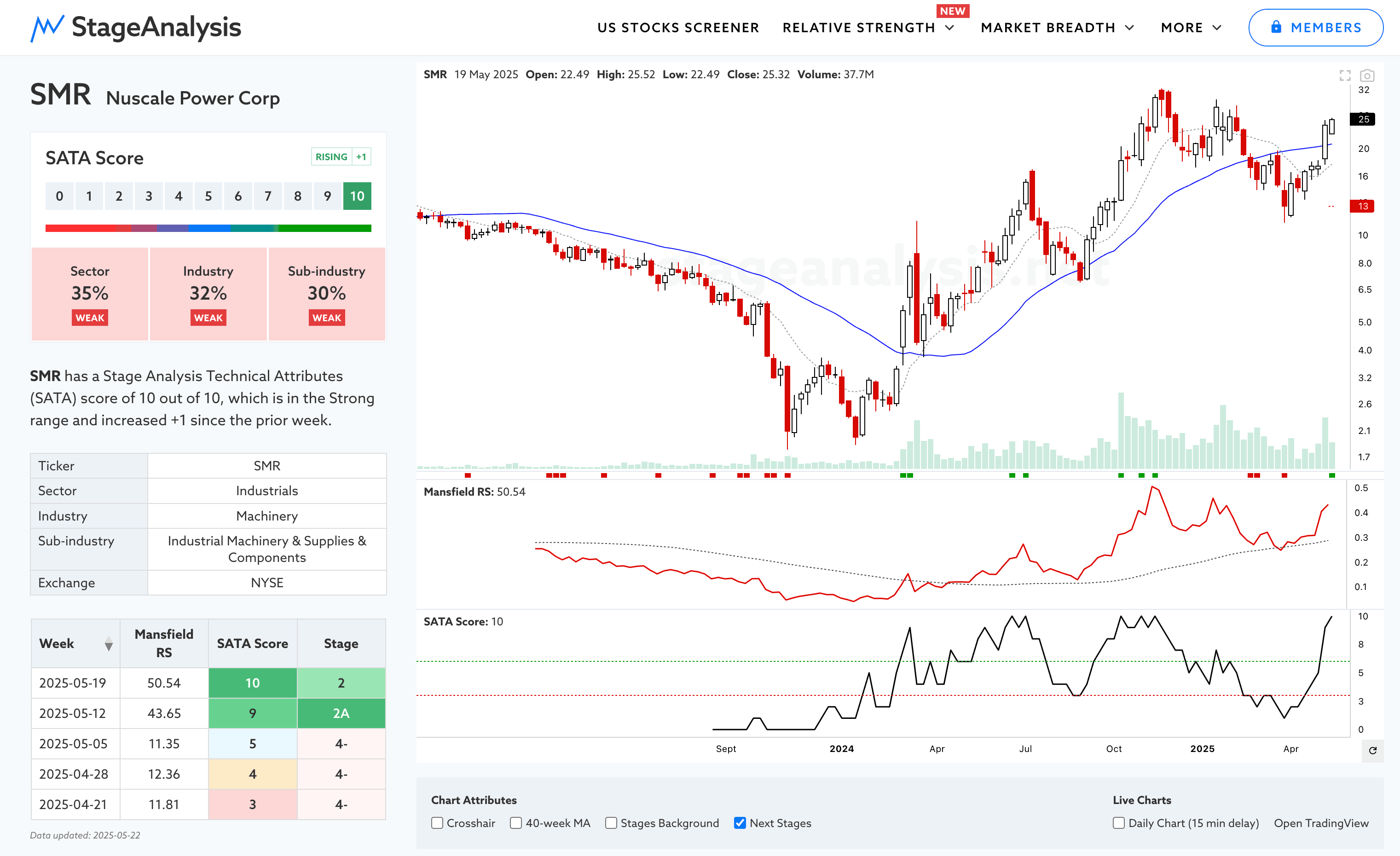Click the 2024 time axis label
This screenshot has height=856, width=1400.
pyautogui.click(x=841, y=749)
